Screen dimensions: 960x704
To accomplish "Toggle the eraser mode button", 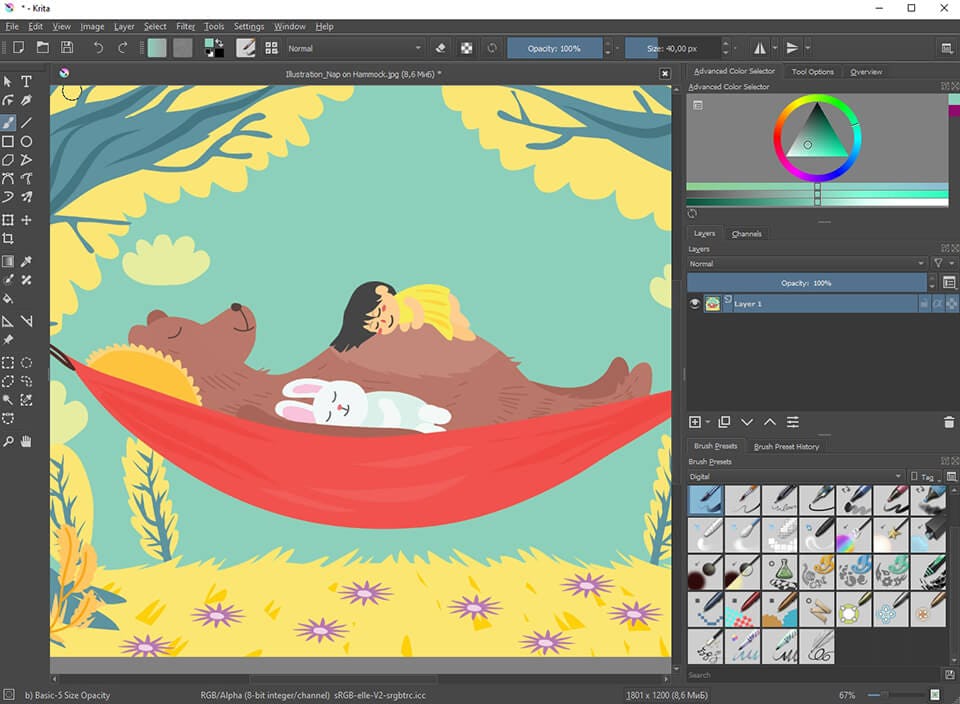I will (x=441, y=47).
